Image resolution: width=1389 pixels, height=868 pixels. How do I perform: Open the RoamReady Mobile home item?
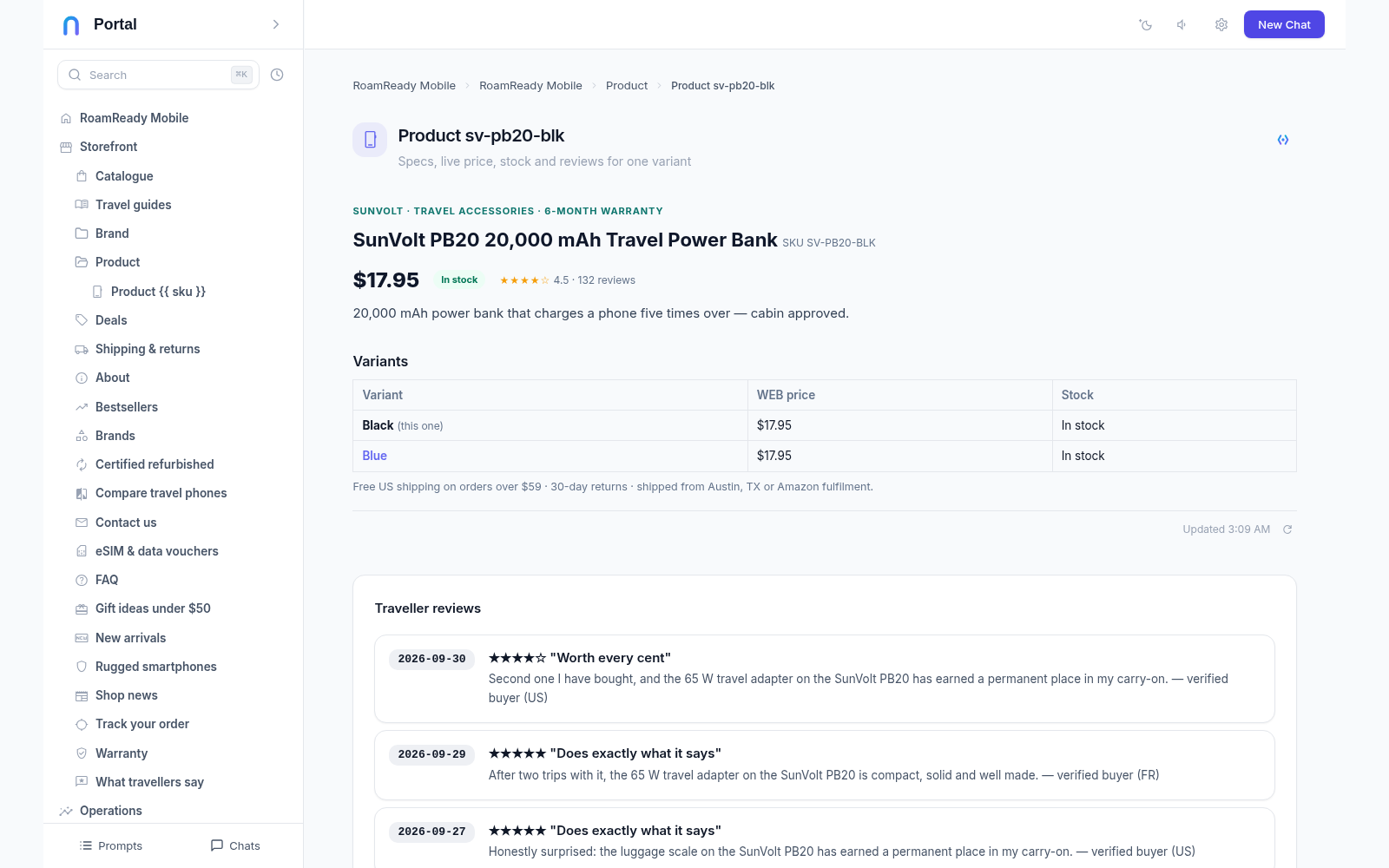[x=134, y=118]
